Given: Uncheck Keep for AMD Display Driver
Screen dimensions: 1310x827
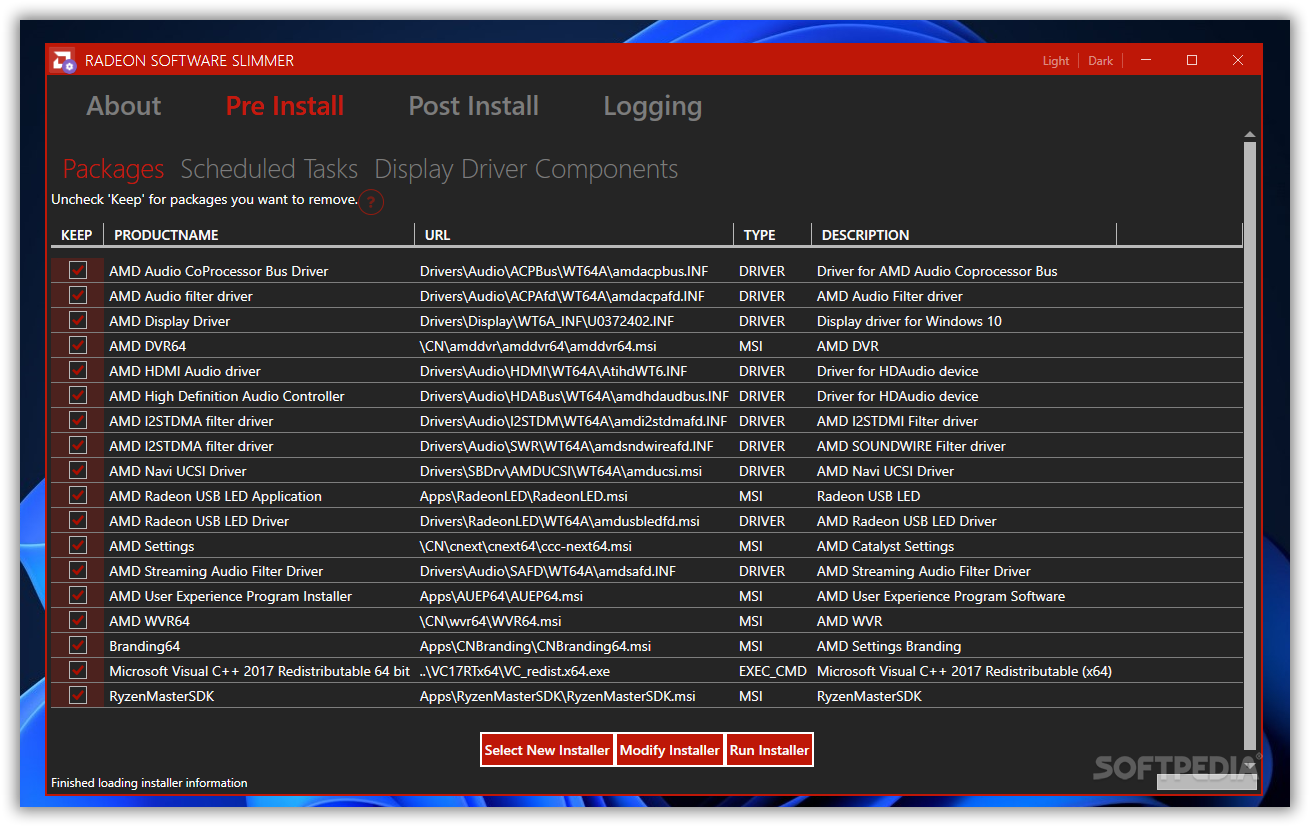Looking at the screenshot, I should (77, 321).
